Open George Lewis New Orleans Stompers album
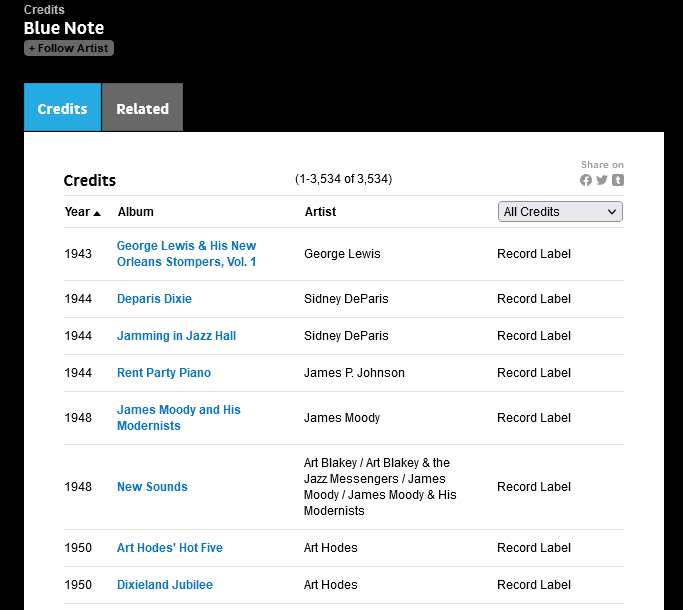This screenshot has width=683, height=610. tap(186, 254)
